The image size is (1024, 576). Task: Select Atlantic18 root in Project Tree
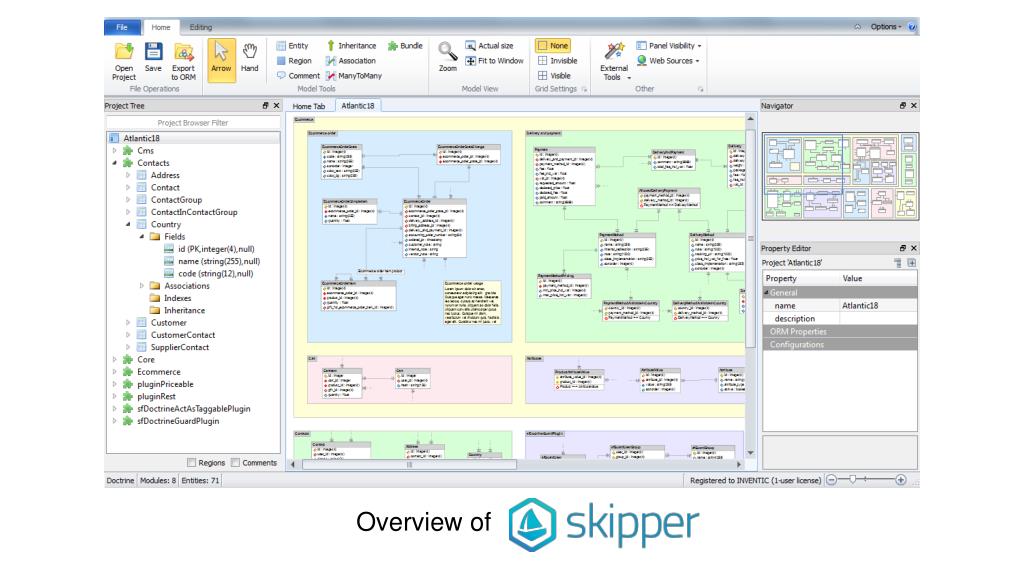point(141,138)
